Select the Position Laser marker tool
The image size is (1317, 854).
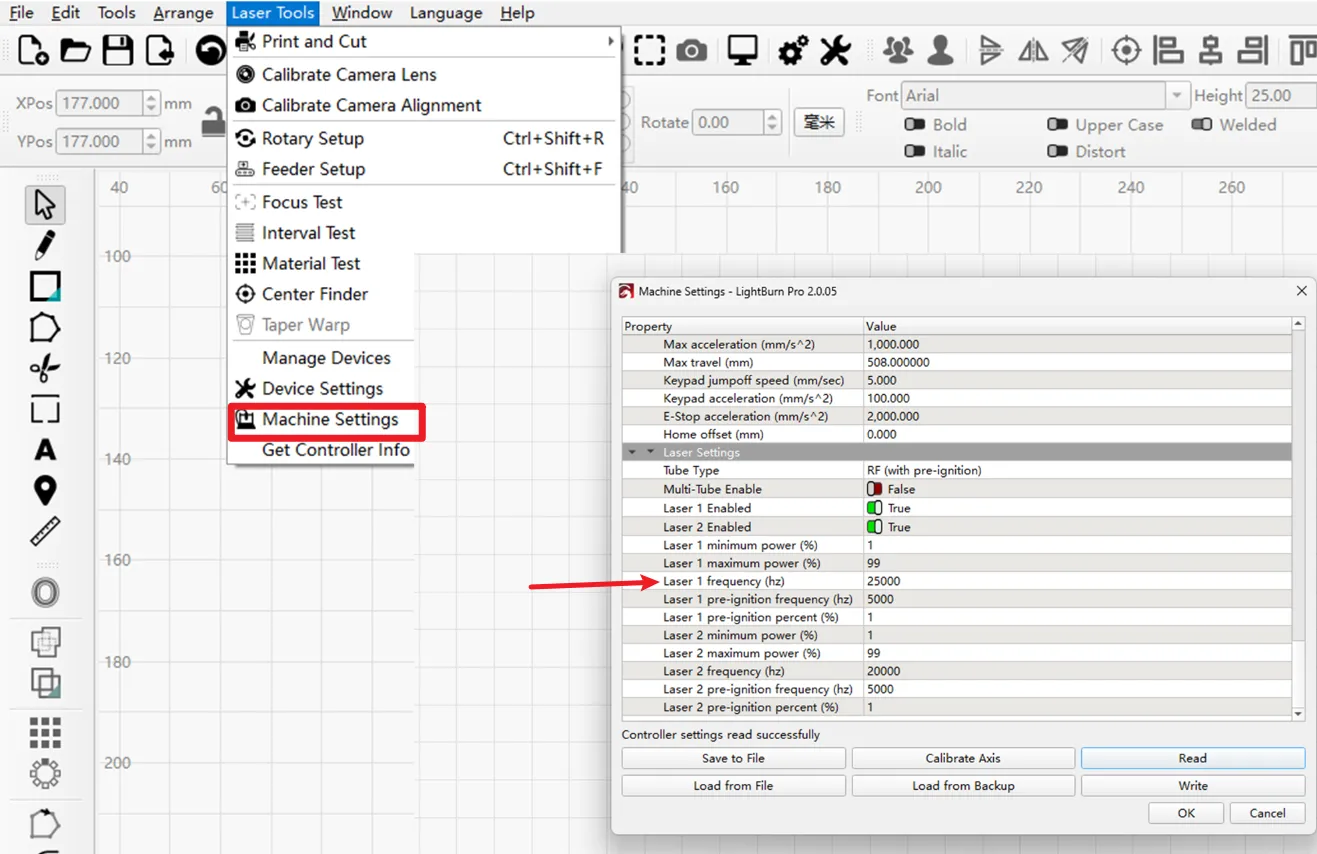click(45, 491)
